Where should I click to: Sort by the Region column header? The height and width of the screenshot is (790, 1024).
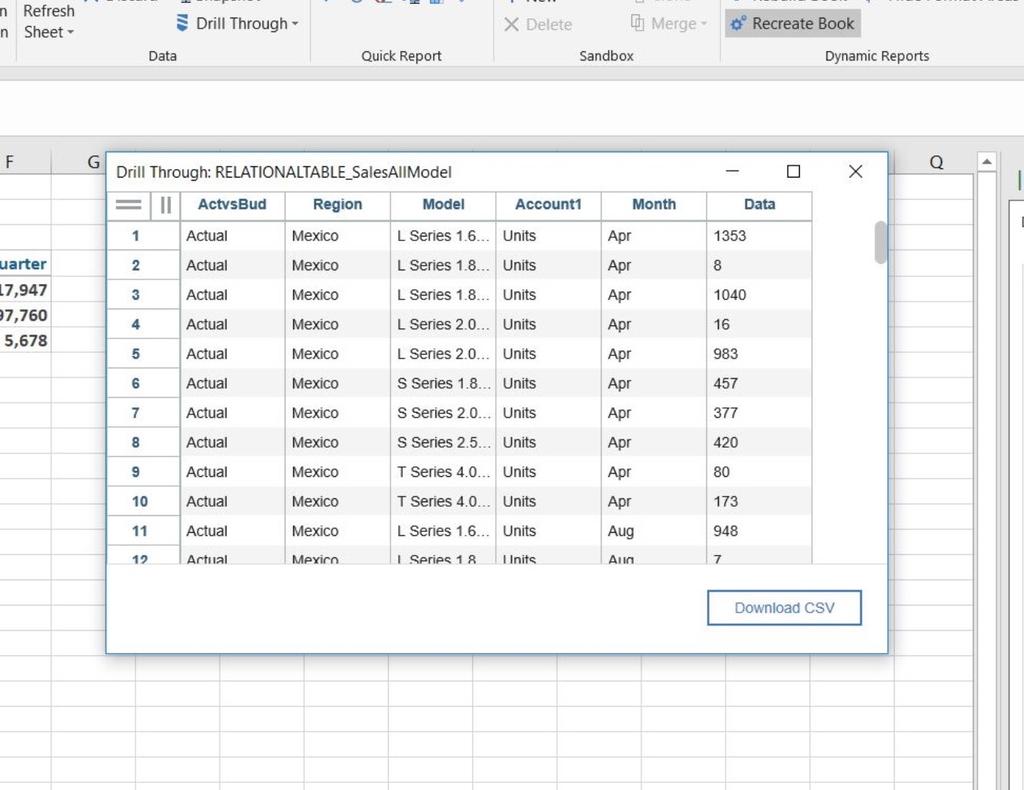click(x=338, y=205)
